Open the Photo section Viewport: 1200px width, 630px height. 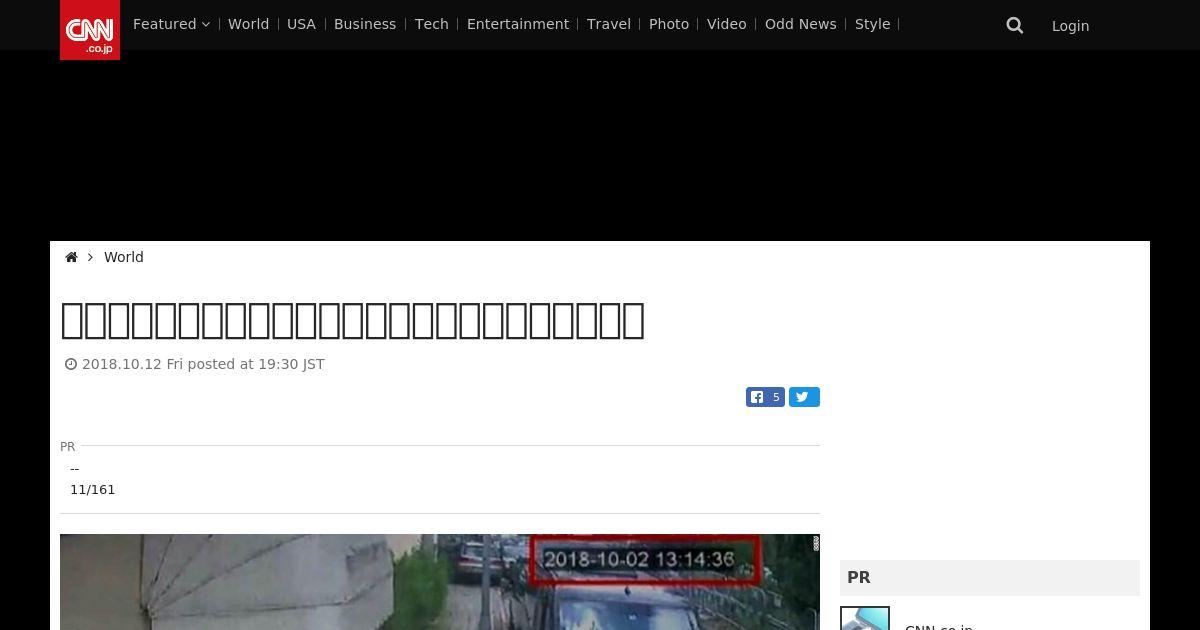coord(669,24)
